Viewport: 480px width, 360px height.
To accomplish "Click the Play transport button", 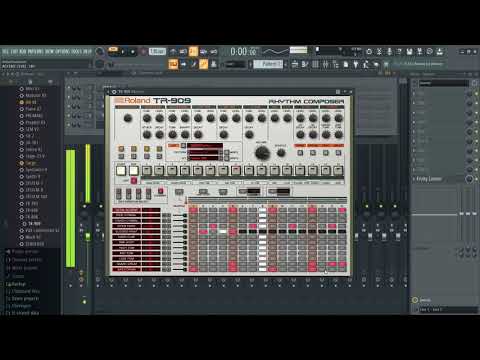I will coord(123,52).
